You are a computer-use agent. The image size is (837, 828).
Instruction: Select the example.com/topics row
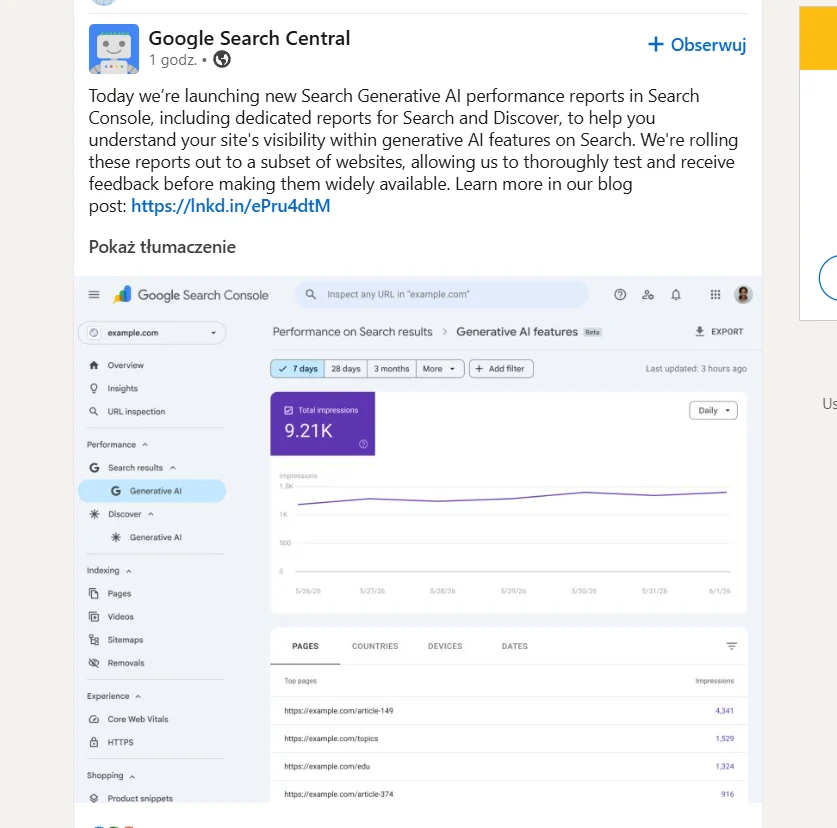pos(509,738)
